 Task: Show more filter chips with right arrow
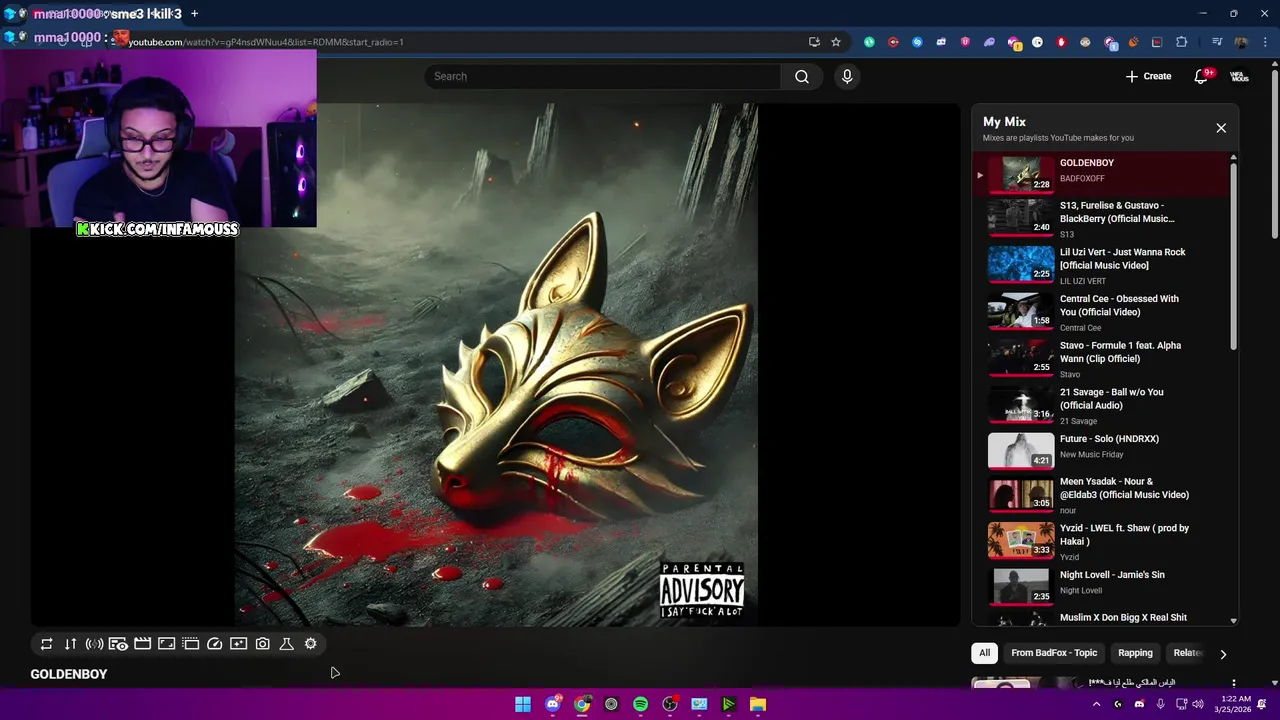1223,654
